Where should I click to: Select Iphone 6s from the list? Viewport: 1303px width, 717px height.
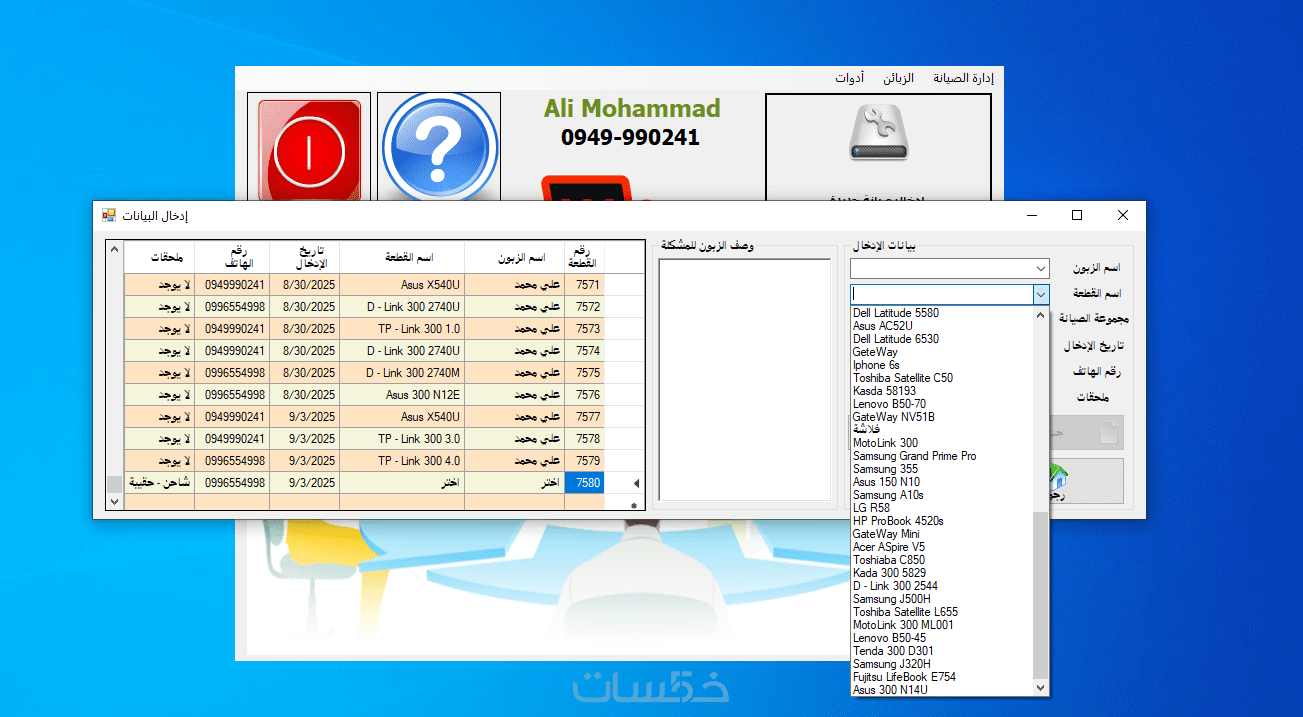click(x=876, y=365)
